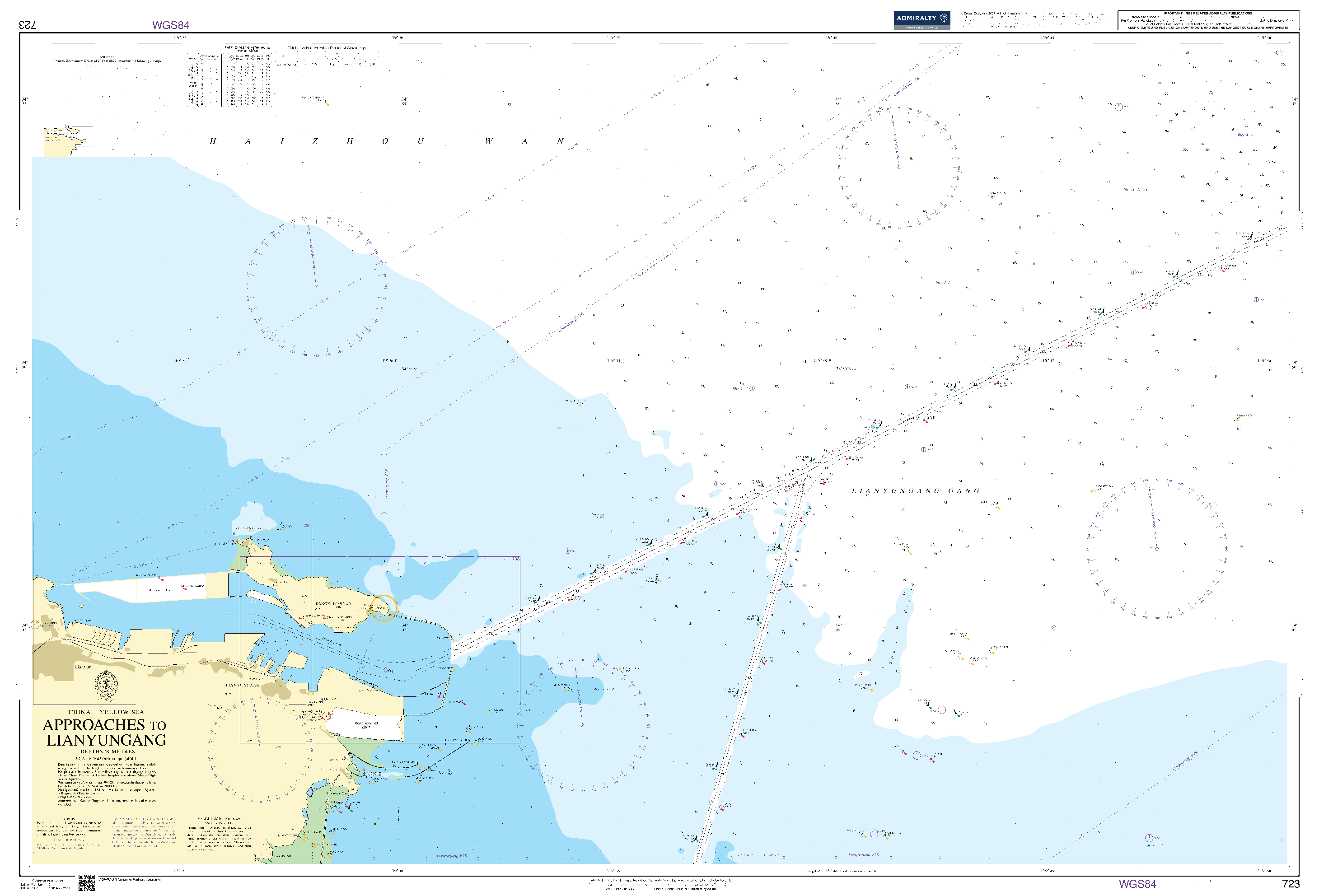Click the IMPORTANT related Admiralty publications box
The height and width of the screenshot is (896, 1319).
click(1208, 20)
